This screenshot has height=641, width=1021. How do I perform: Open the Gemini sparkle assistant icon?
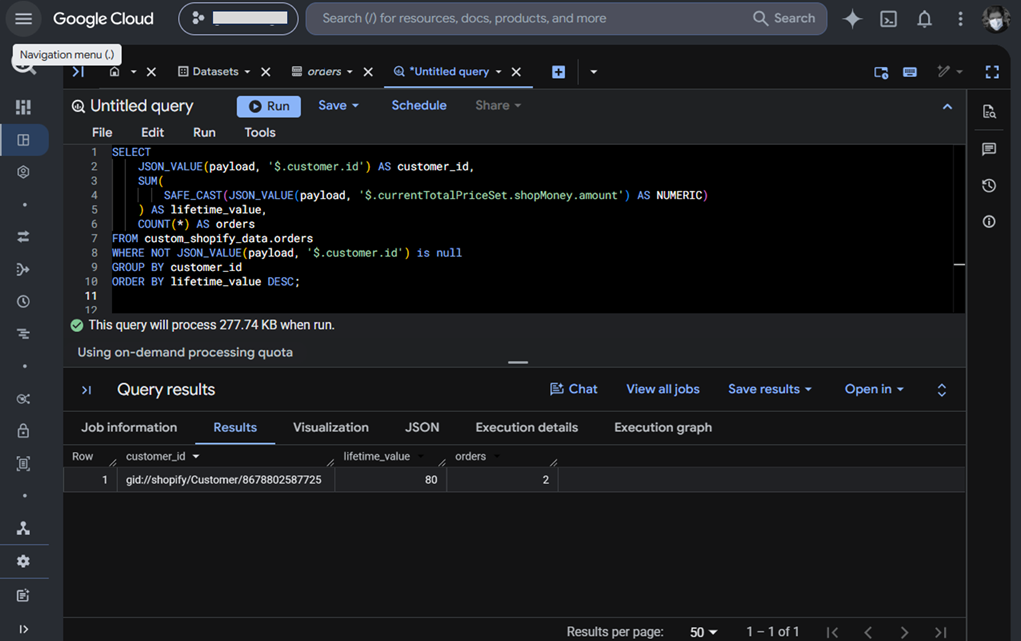(852, 18)
